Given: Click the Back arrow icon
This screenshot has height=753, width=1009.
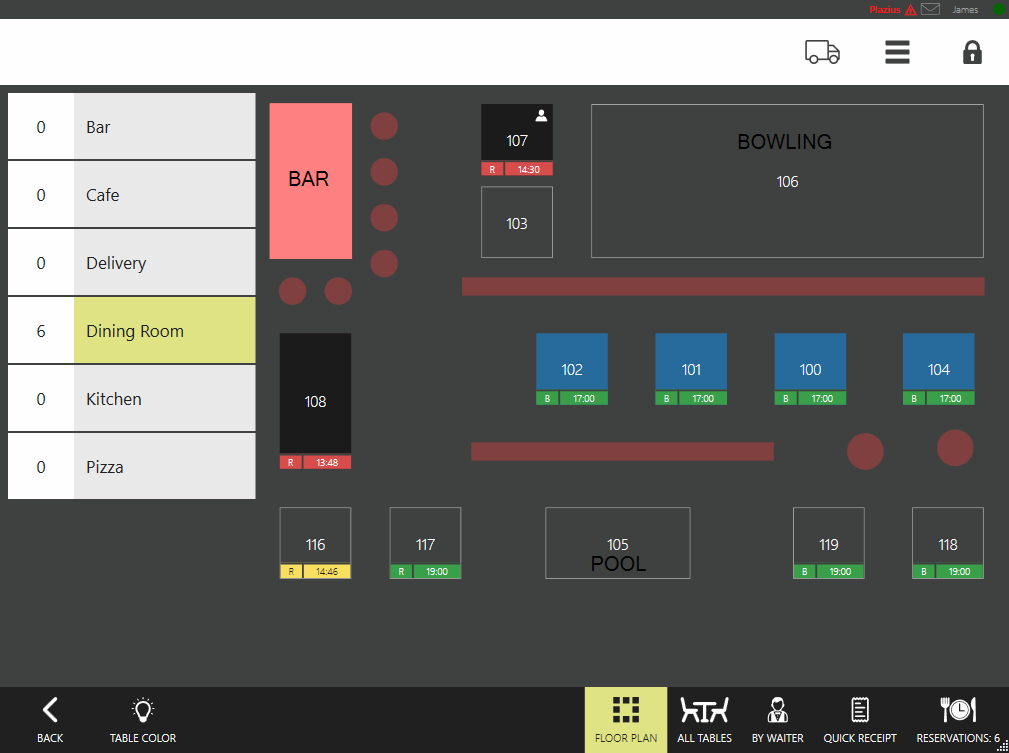Looking at the screenshot, I should coord(50,719).
